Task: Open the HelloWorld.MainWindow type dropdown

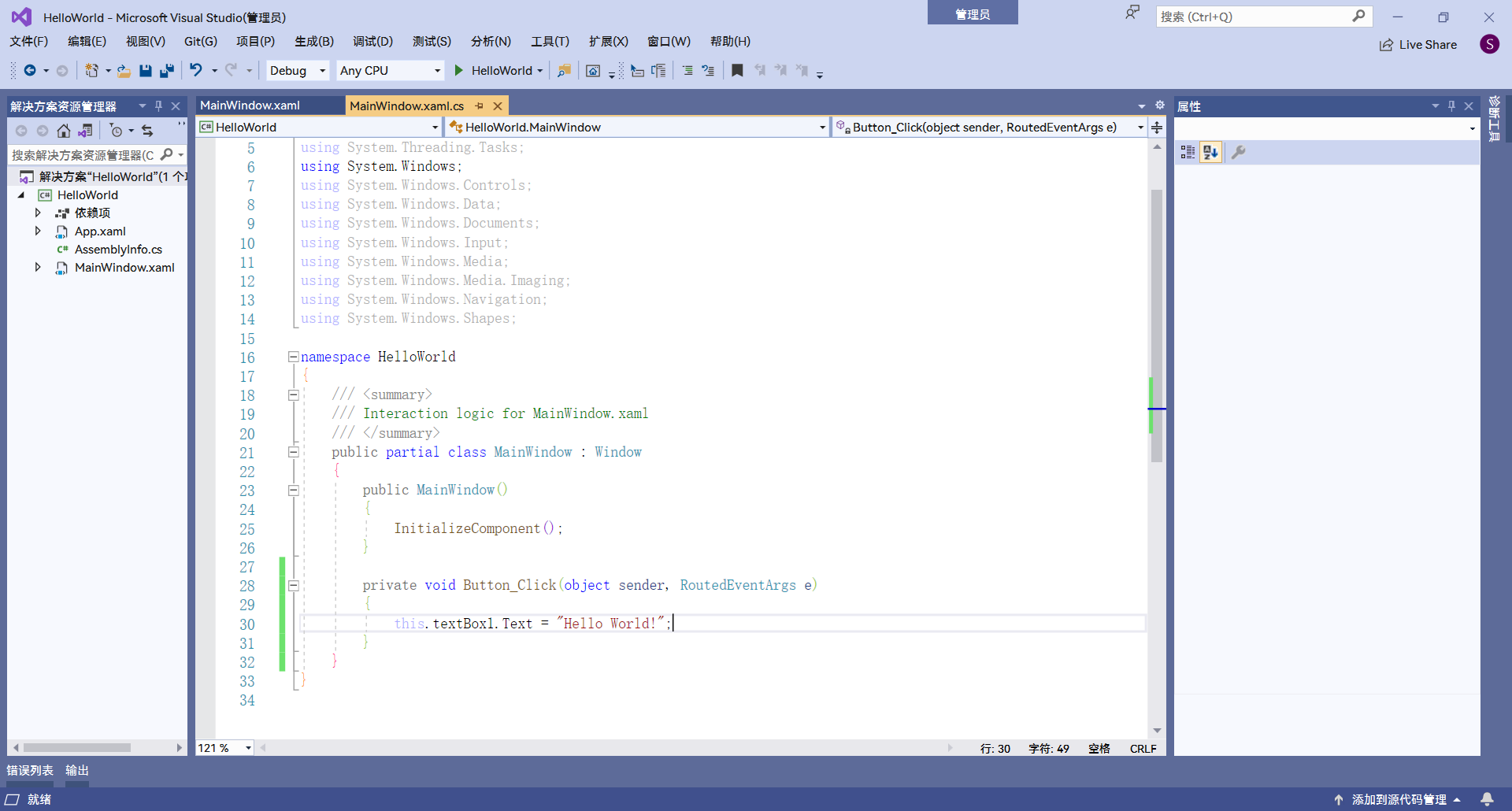Action: tap(822, 127)
